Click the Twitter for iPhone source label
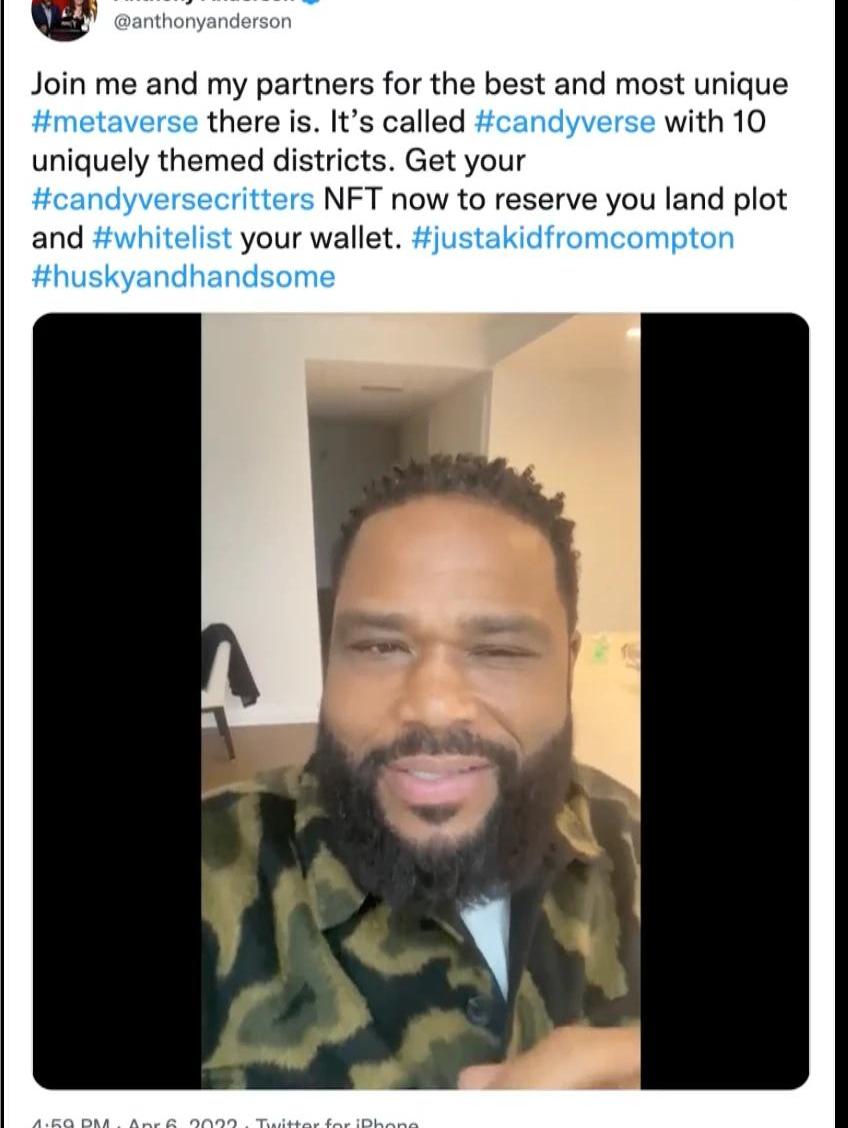848x1128 pixels. 337,1122
